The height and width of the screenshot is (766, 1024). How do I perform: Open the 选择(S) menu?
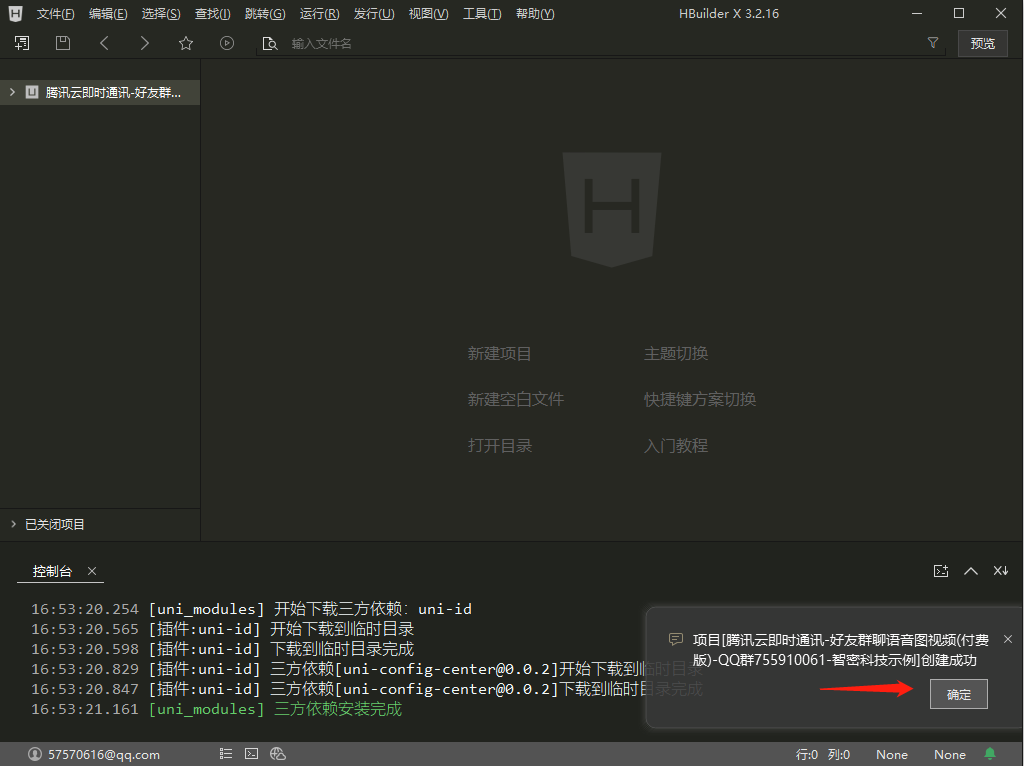click(x=161, y=14)
